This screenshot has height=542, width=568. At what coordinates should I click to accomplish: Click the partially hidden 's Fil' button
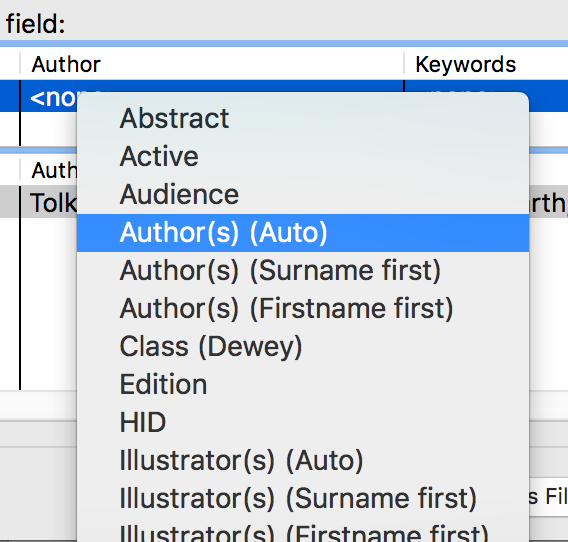548,497
